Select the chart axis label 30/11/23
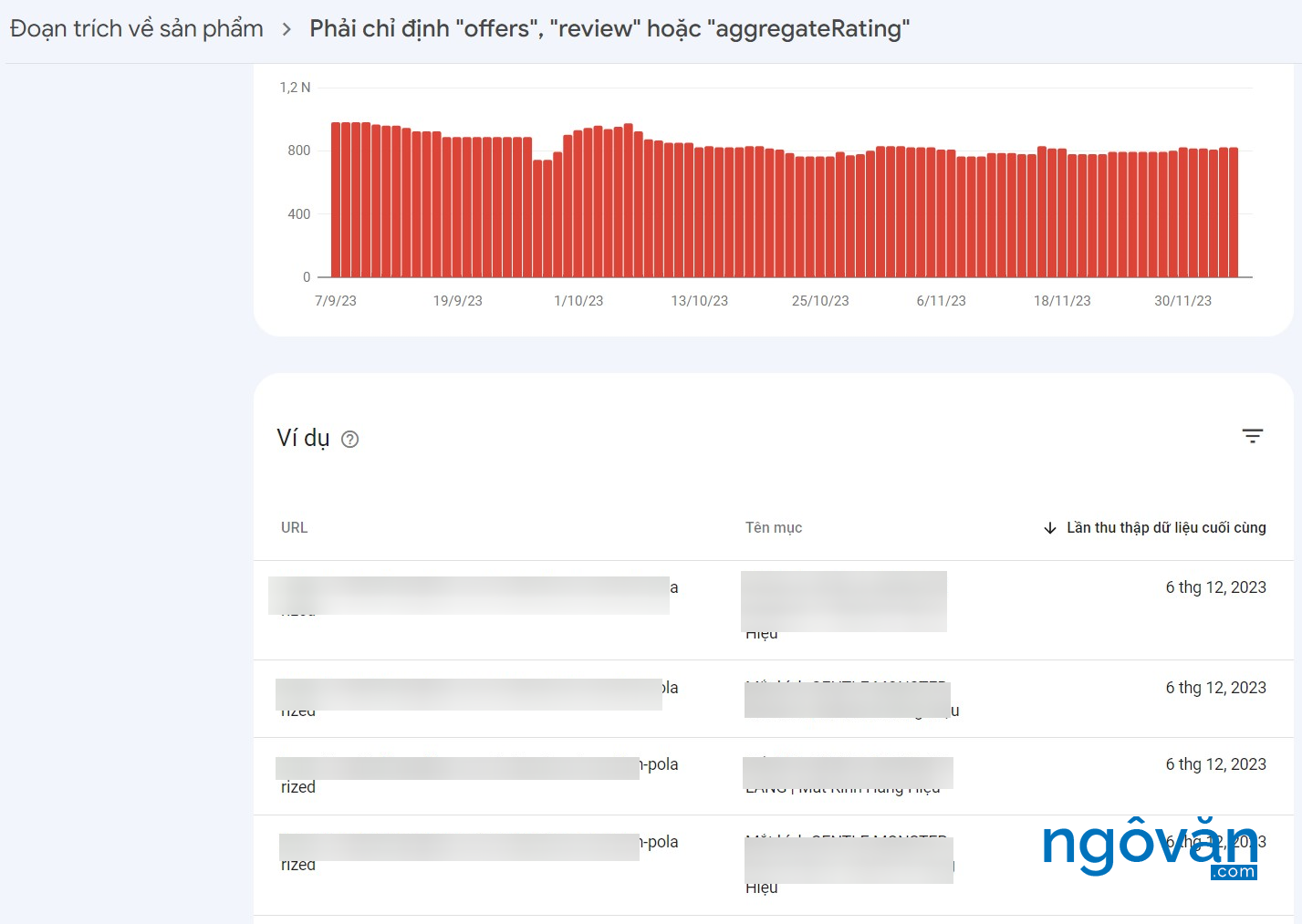This screenshot has height=924, width=1302. [x=1183, y=301]
